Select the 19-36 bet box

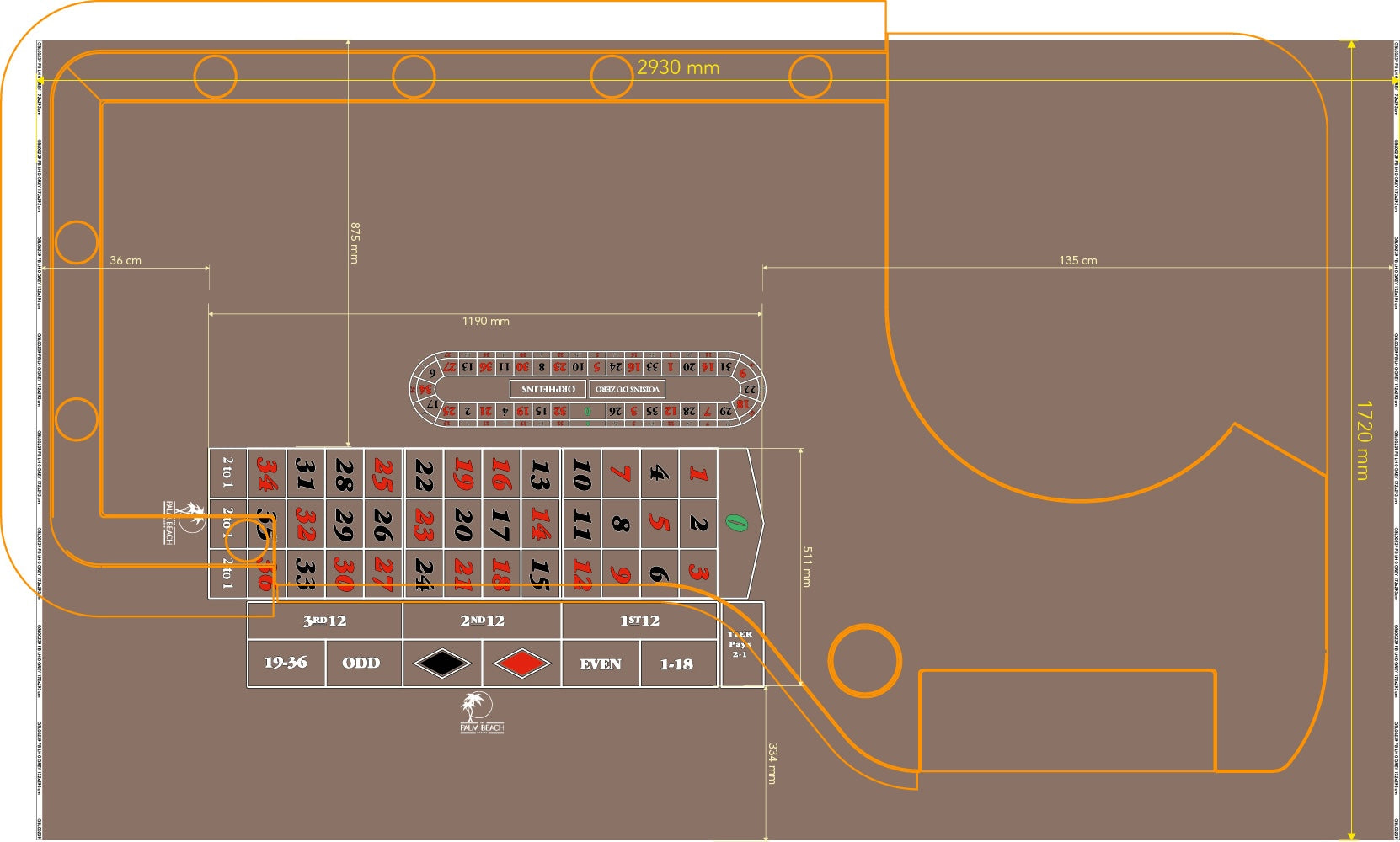point(286,663)
